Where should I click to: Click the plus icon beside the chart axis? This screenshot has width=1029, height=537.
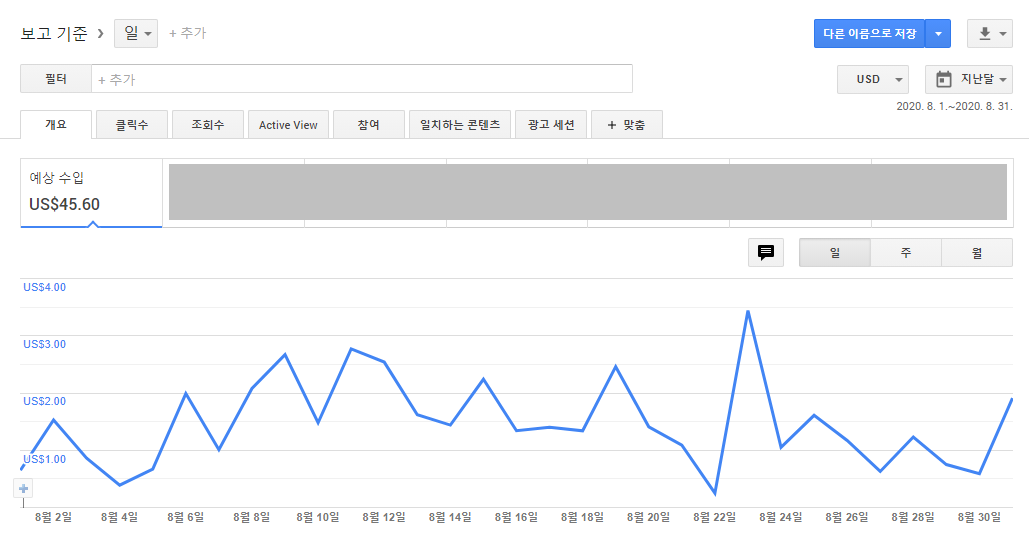click(23, 488)
